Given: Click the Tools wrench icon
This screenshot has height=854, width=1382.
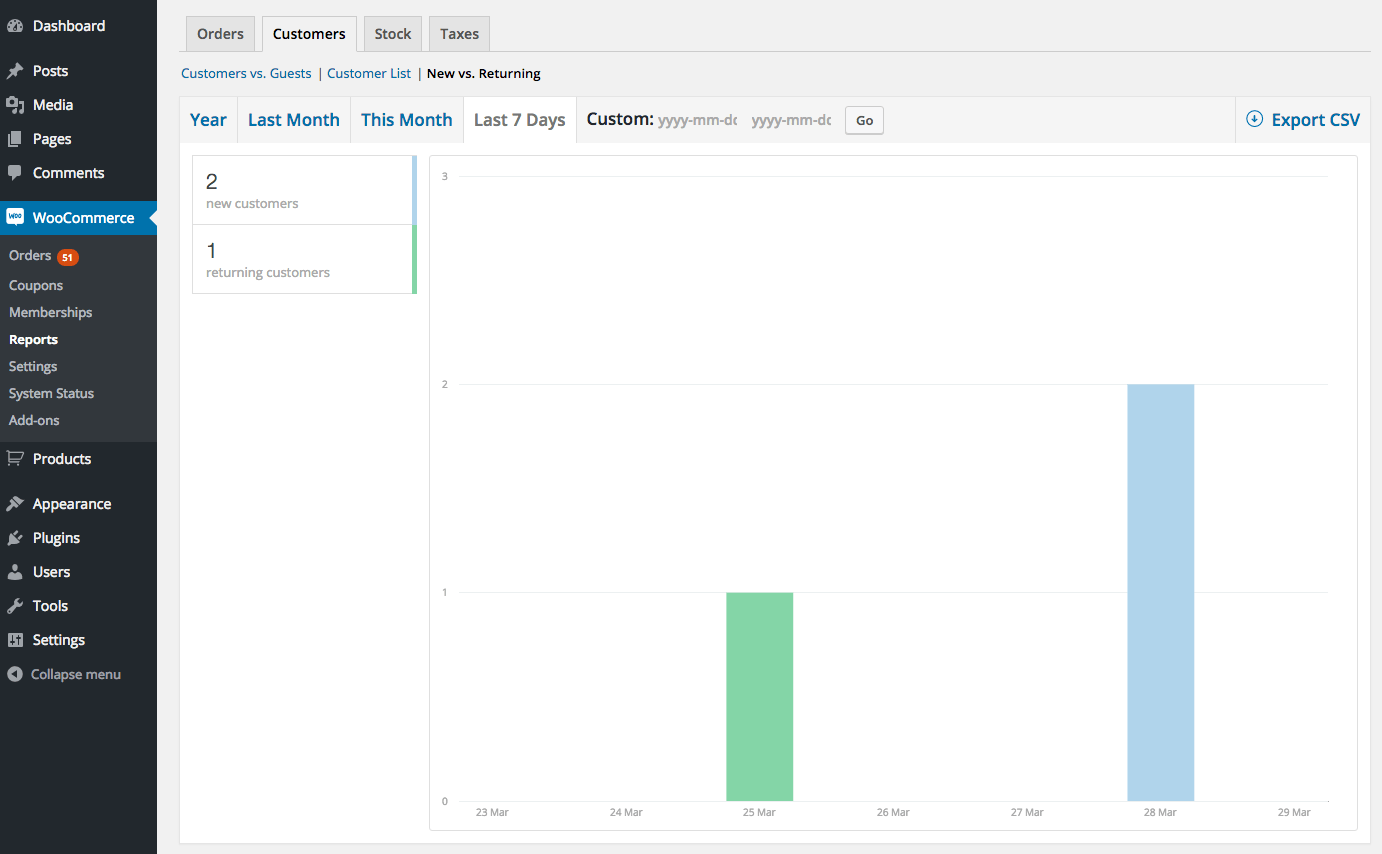Looking at the screenshot, I should pyautogui.click(x=15, y=606).
